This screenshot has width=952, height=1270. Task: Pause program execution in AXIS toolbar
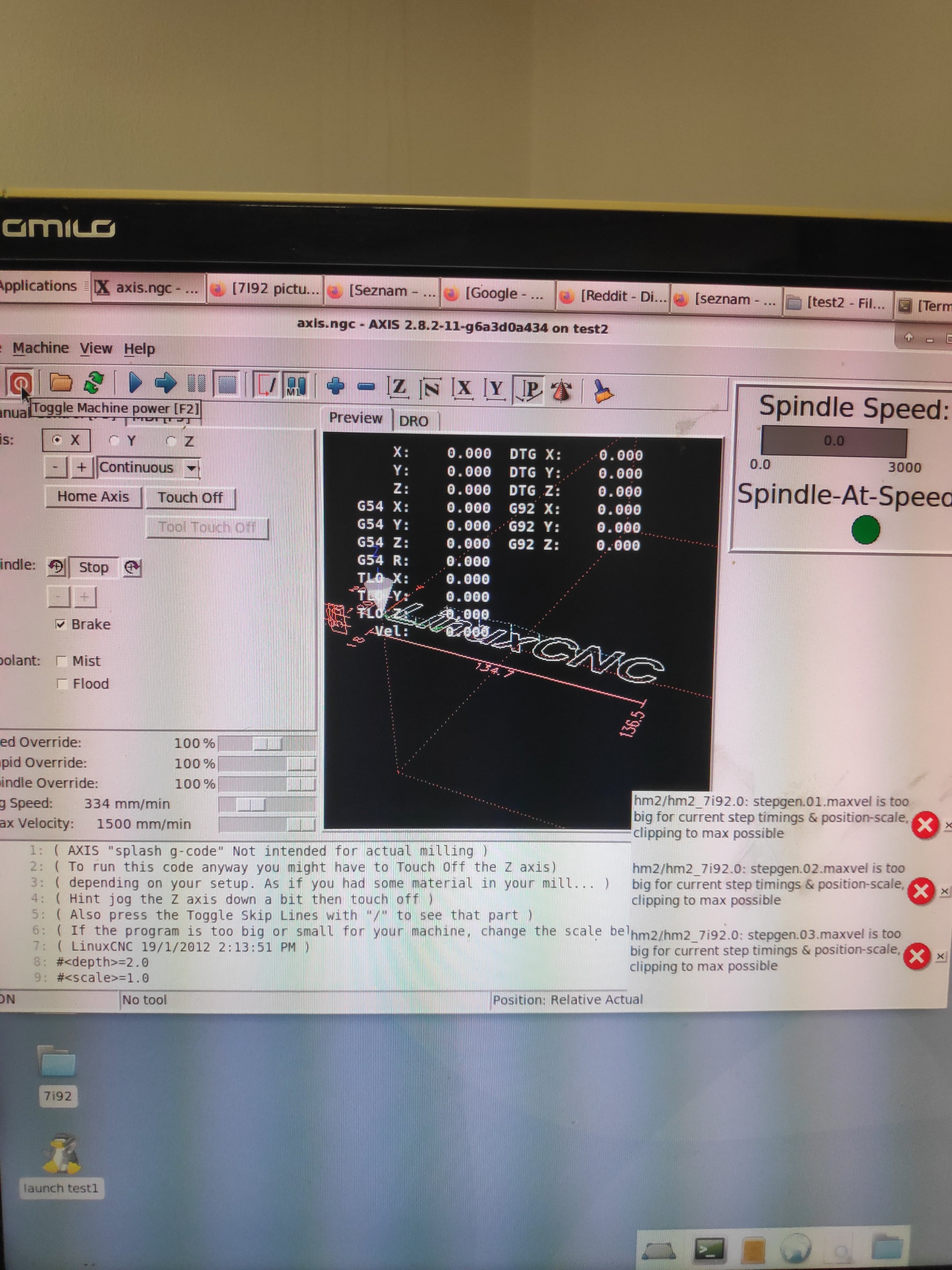197,384
